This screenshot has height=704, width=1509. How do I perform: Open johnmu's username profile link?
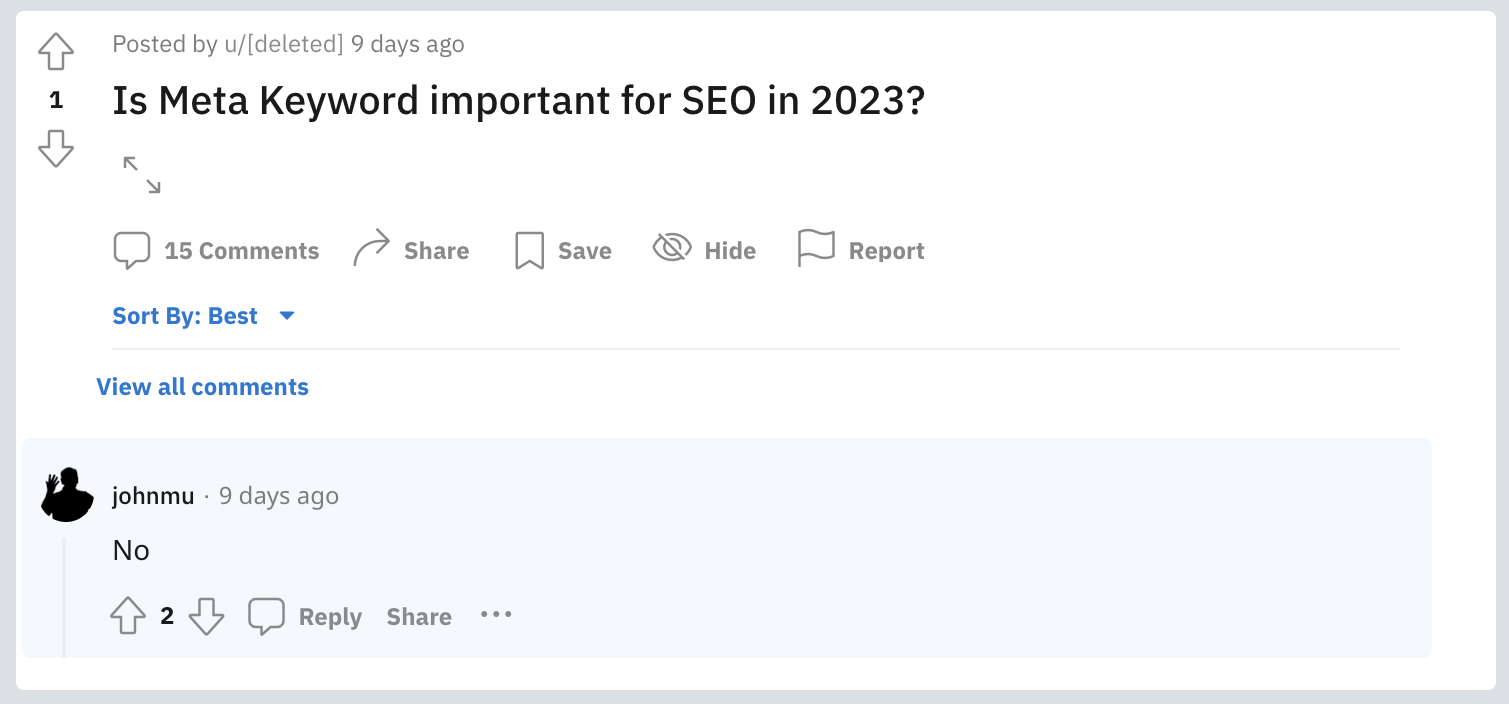click(153, 496)
